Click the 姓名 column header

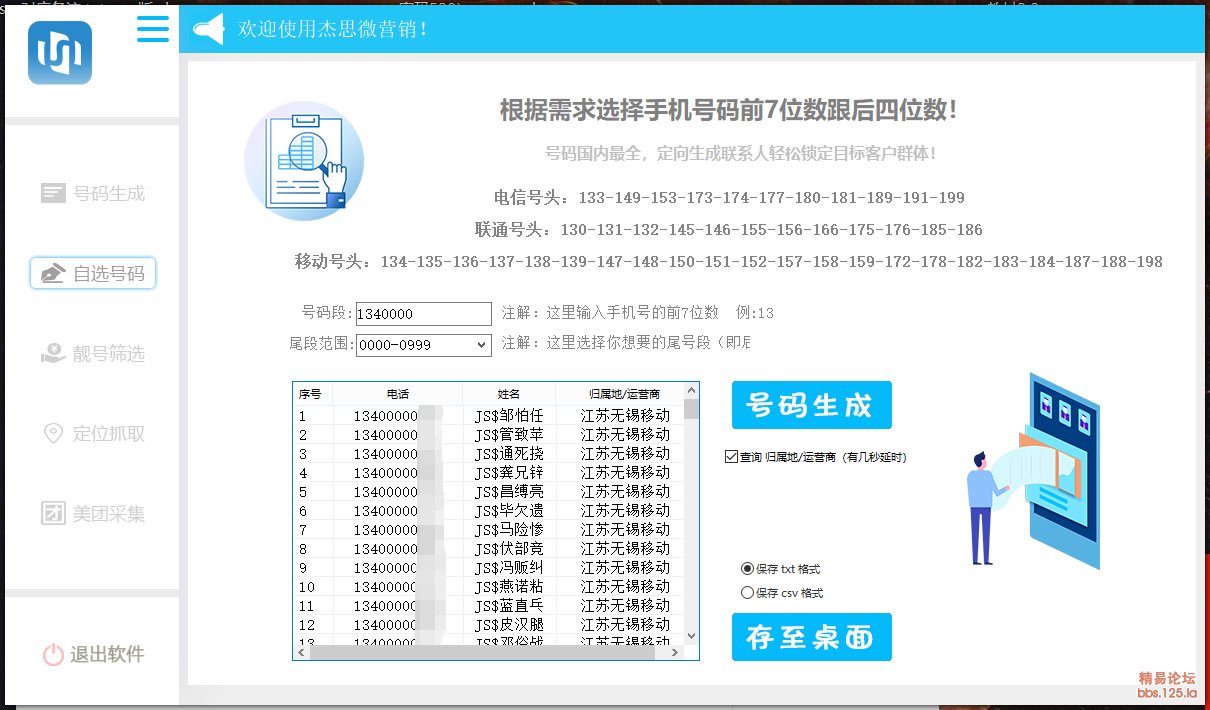(509, 394)
